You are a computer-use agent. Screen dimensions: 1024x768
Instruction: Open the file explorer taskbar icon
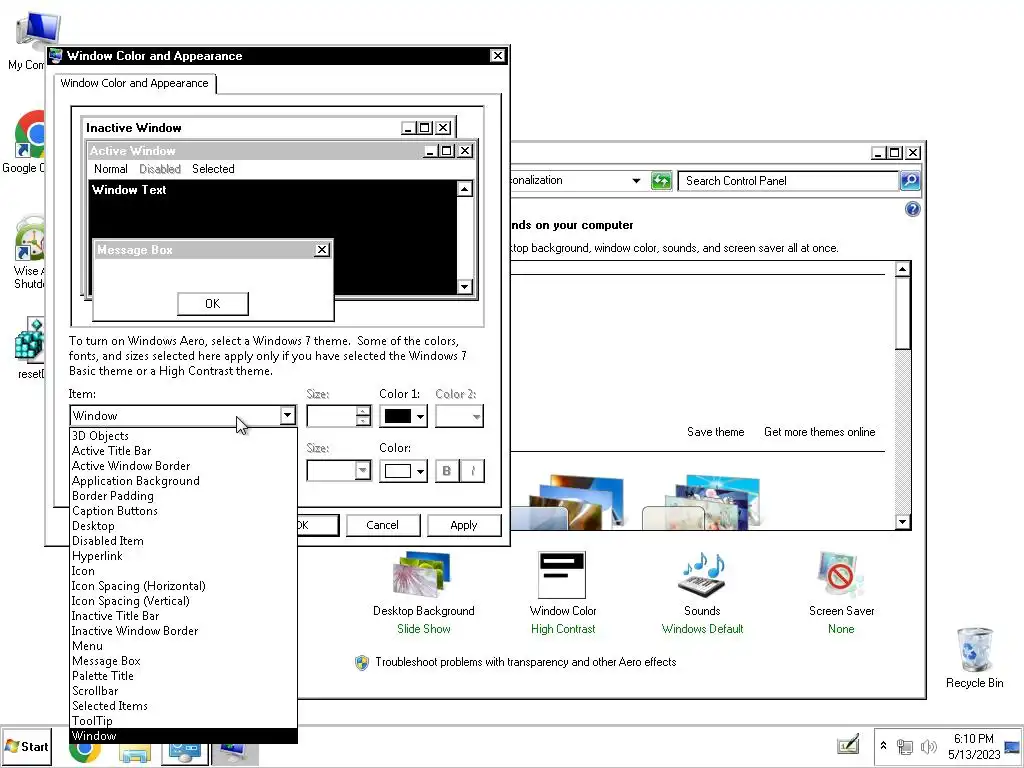click(135, 752)
